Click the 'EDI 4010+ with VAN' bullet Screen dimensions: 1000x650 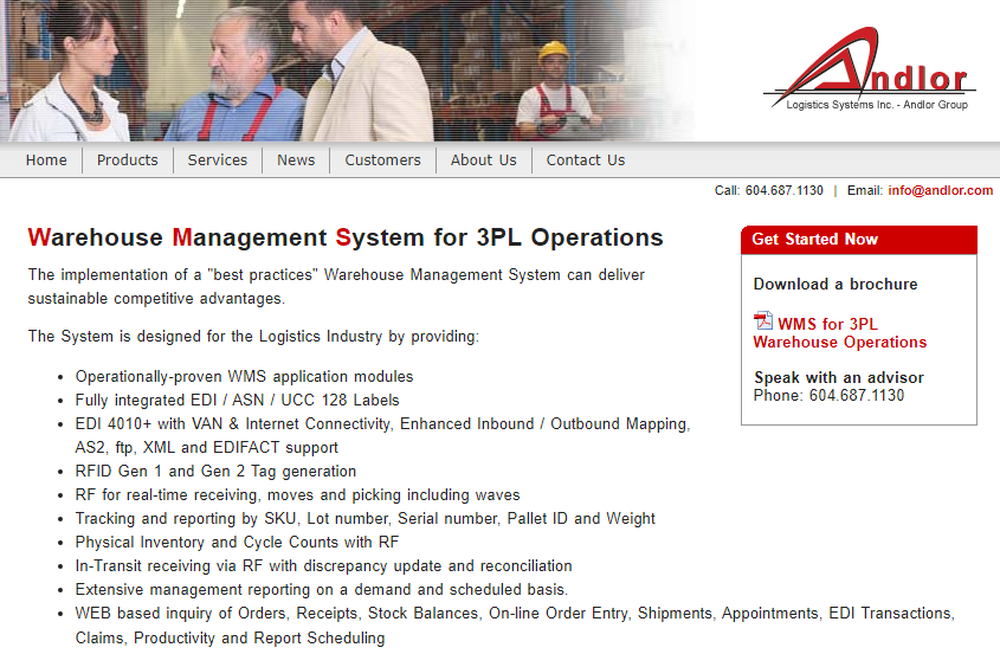click(383, 436)
